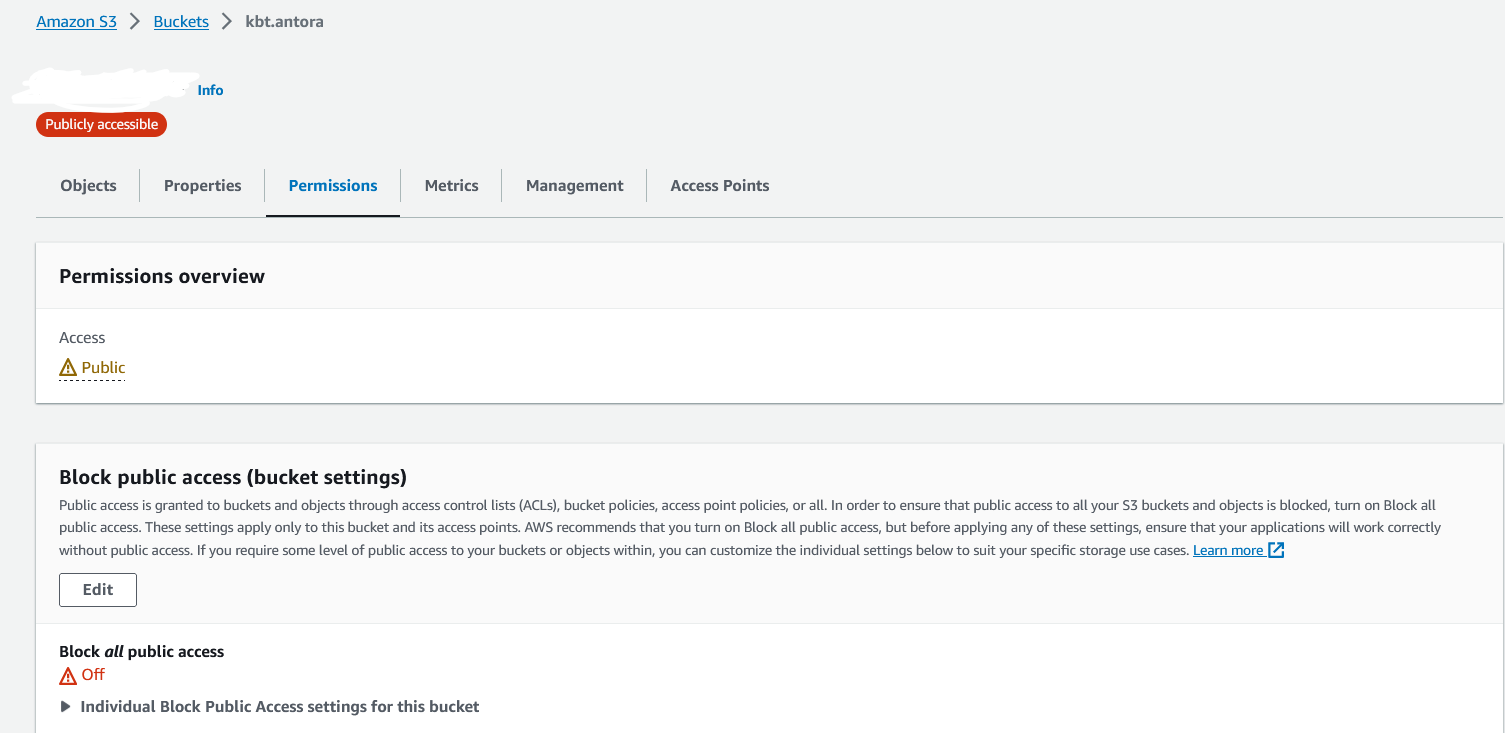The width and height of the screenshot is (1505, 733).
Task: Open the Metrics tab
Action: click(x=451, y=185)
